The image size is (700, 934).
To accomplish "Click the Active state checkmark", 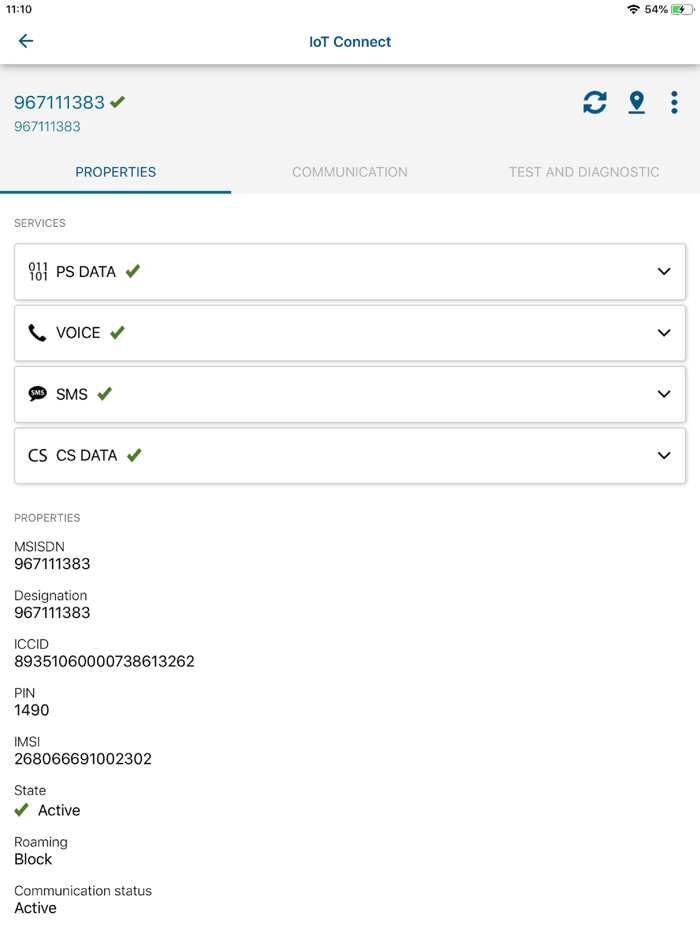I will pos(21,811).
